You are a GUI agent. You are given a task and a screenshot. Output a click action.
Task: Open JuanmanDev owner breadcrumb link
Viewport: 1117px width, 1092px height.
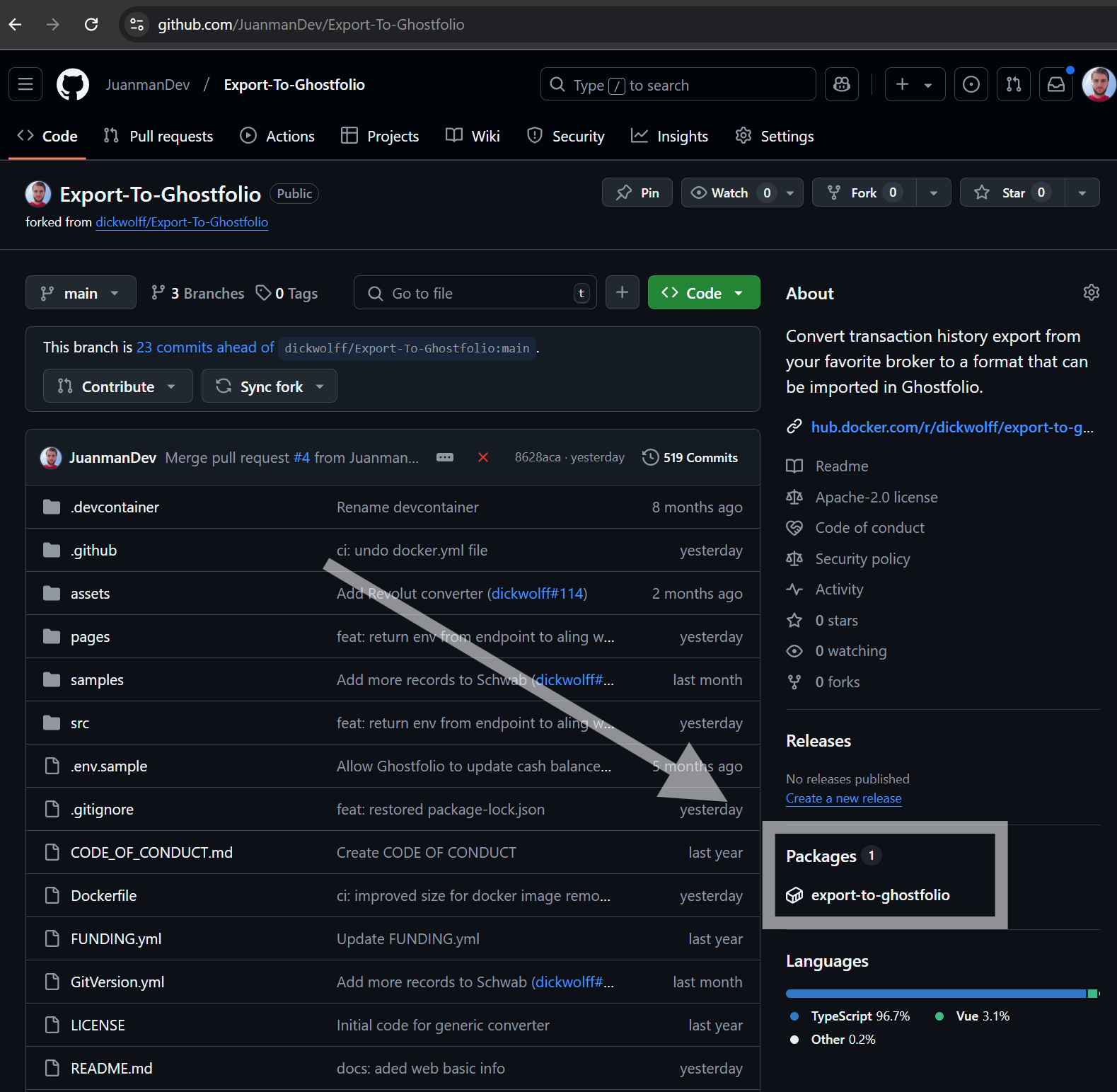coord(148,85)
